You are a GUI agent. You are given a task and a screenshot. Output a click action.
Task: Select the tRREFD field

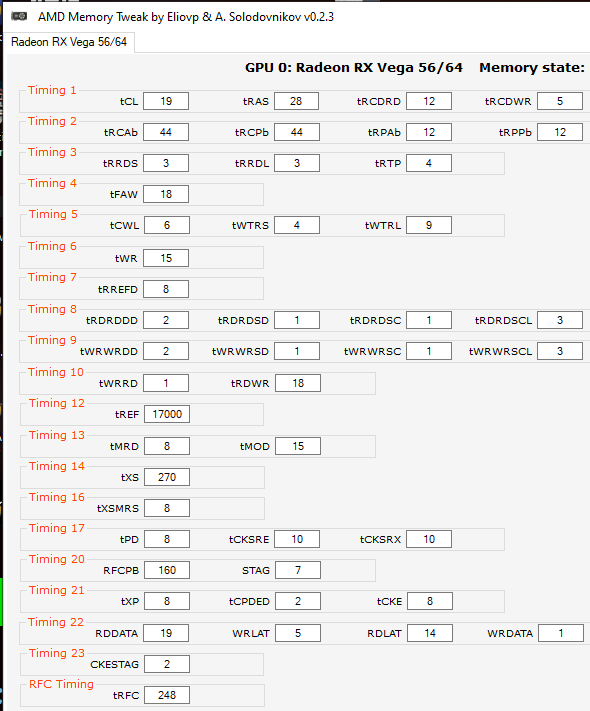coord(166,289)
